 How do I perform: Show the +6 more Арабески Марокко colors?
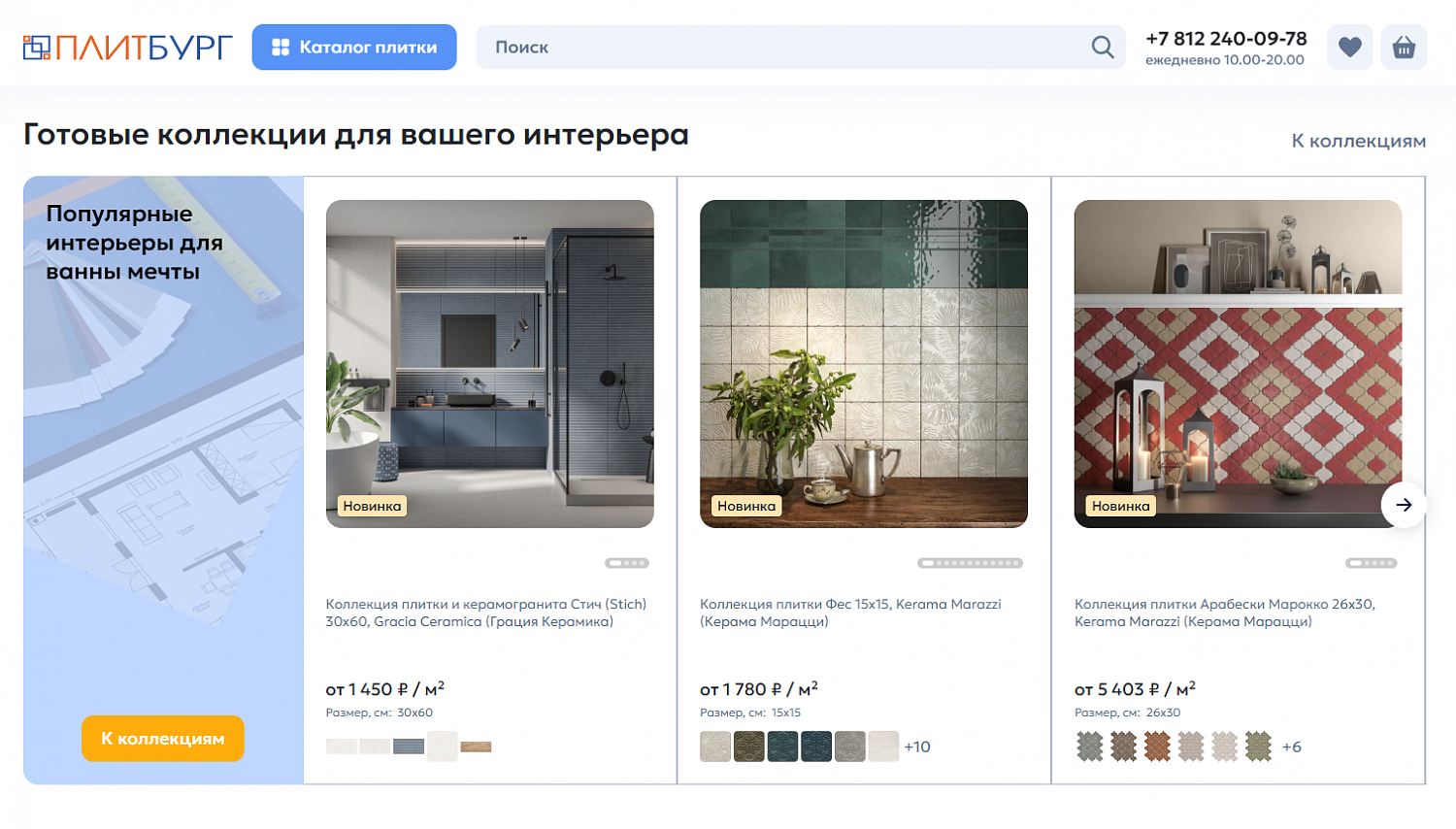(x=1292, y=746)
